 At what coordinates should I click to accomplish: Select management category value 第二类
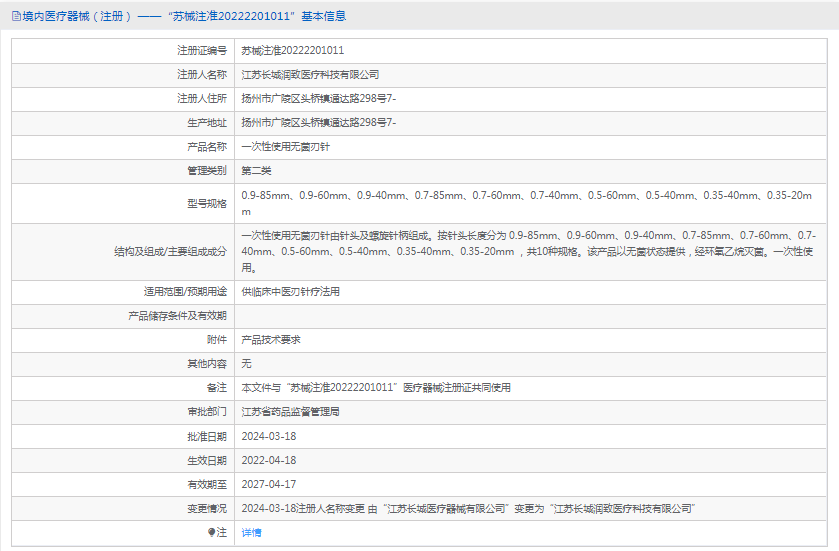coord(256,171)
